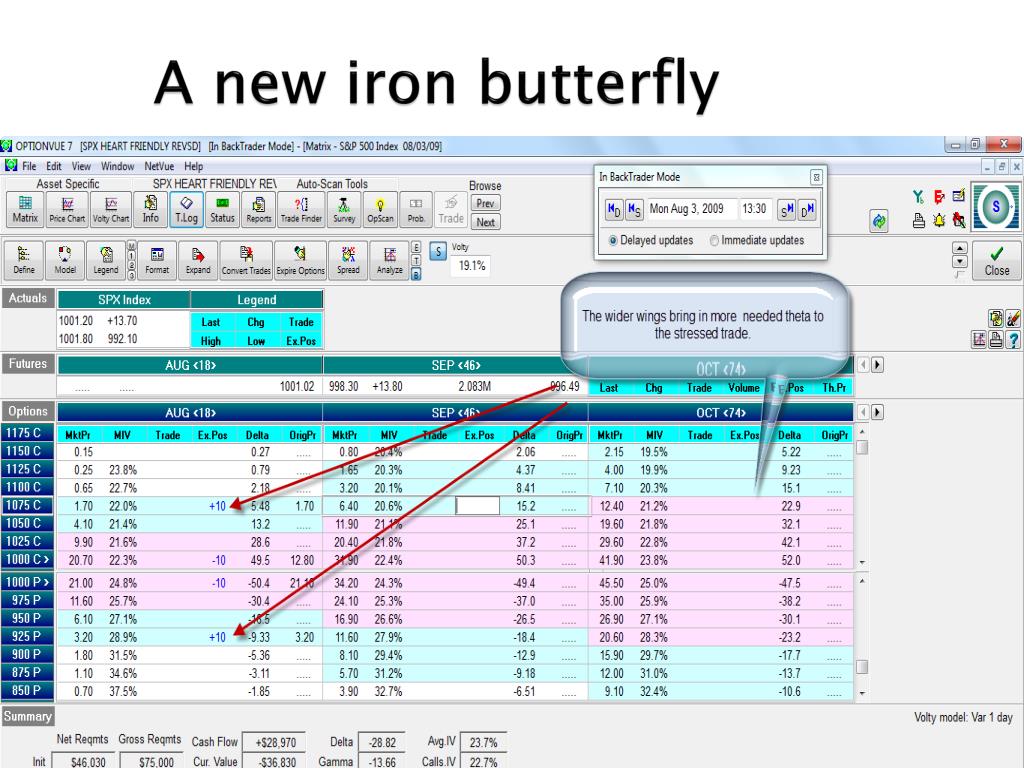Select the 925 P strike row header
1024x768 pixels.
[x=26, y=636]
